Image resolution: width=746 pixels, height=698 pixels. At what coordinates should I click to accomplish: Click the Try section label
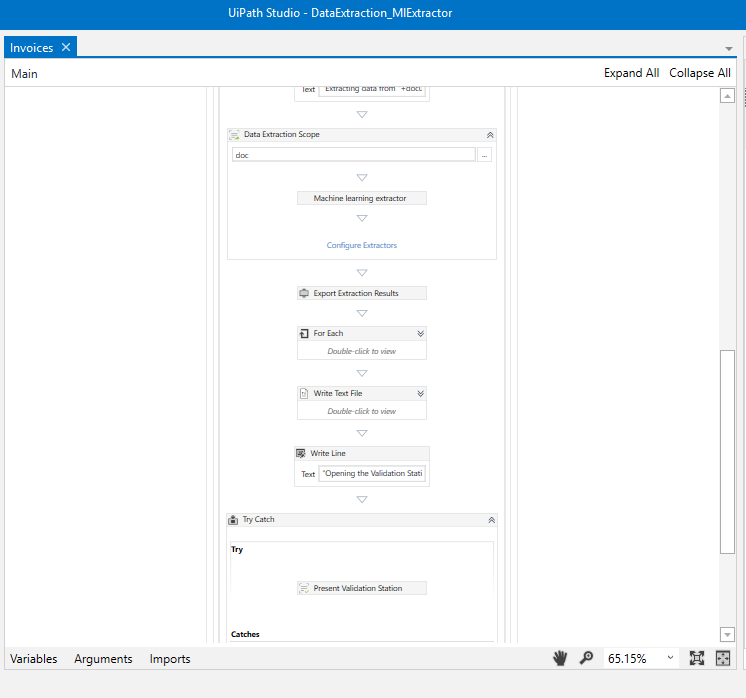(237, 549)
